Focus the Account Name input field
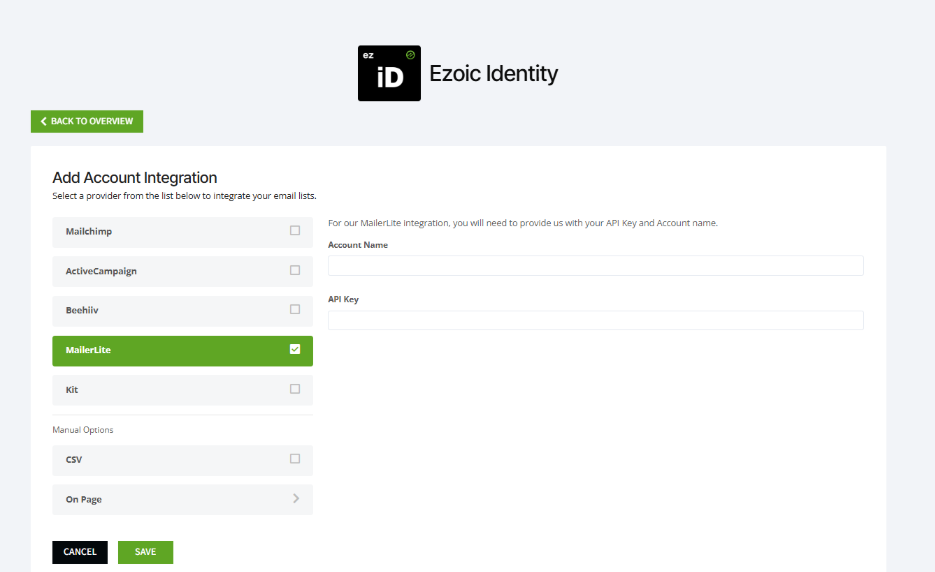 pos(596,265)
